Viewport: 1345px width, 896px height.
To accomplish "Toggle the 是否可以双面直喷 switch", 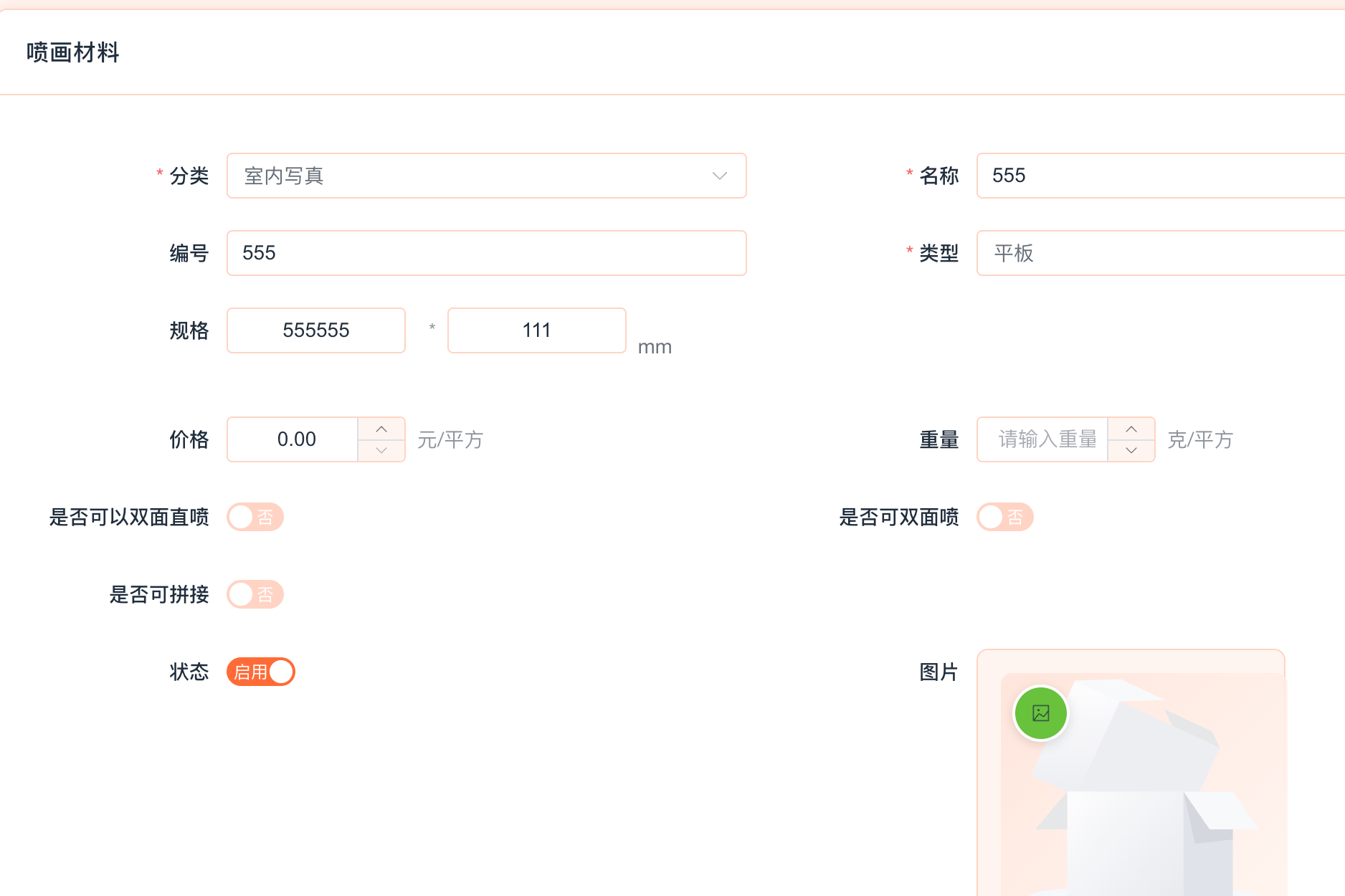I will (255, 517).
